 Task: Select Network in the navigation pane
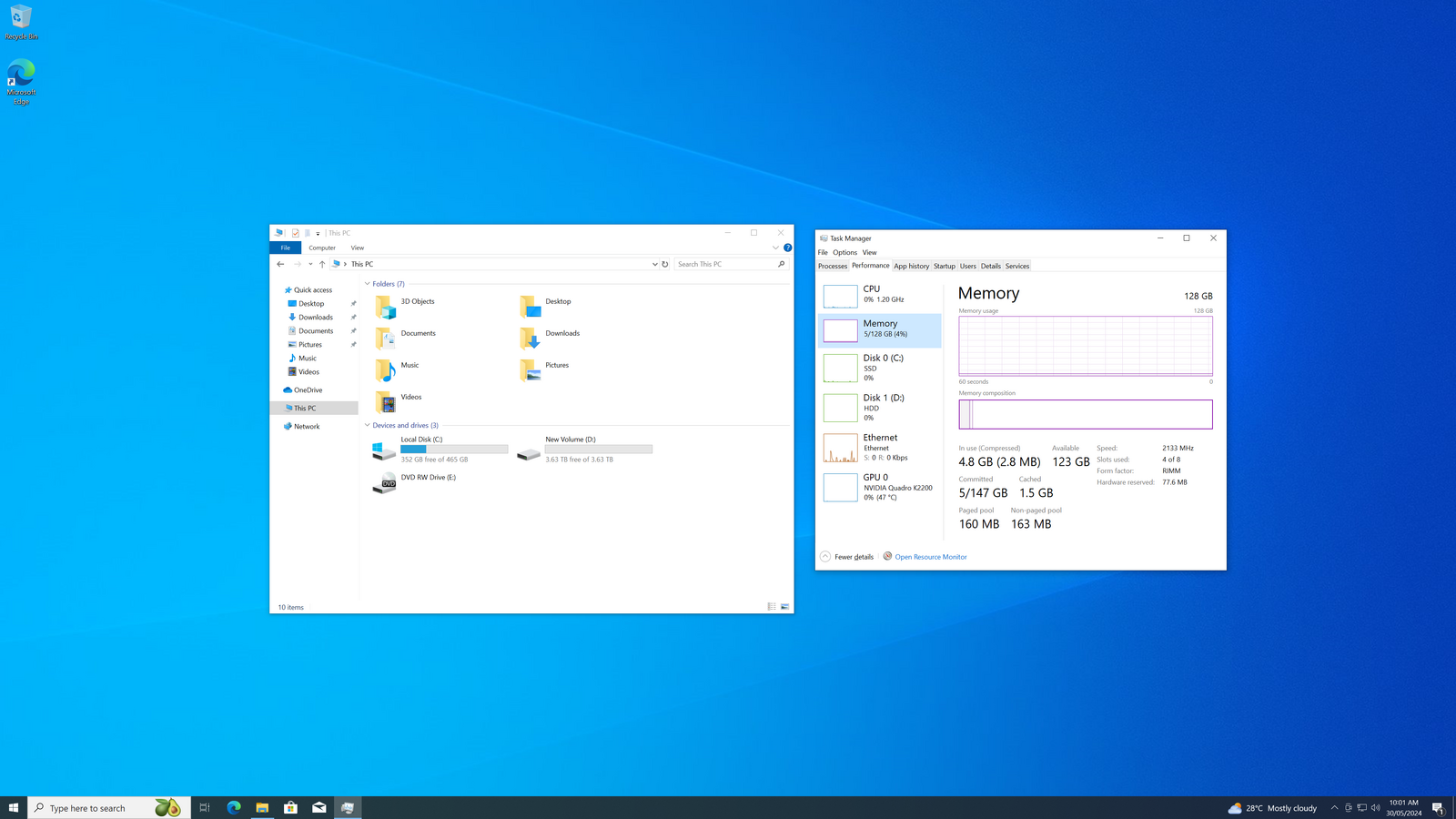click(307, 427)
